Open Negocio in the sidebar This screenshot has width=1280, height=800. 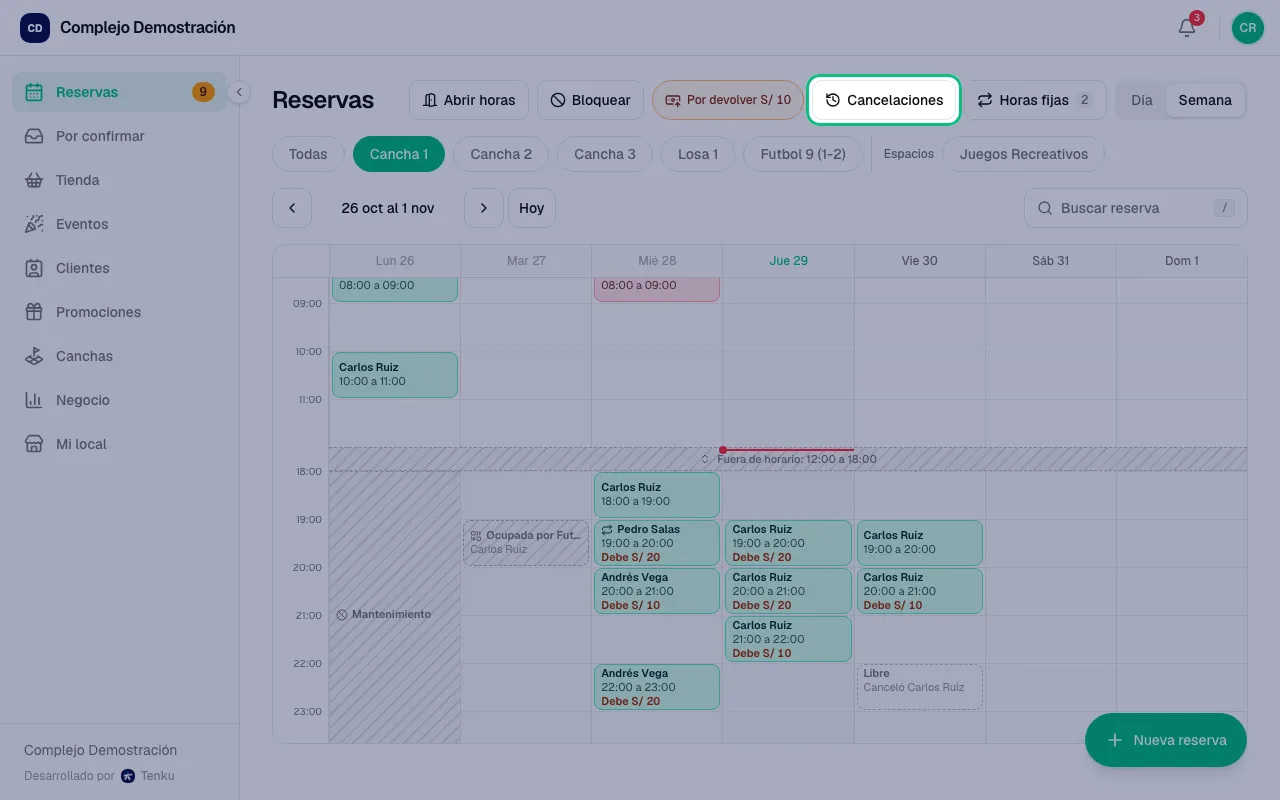(x=119, y=400)
